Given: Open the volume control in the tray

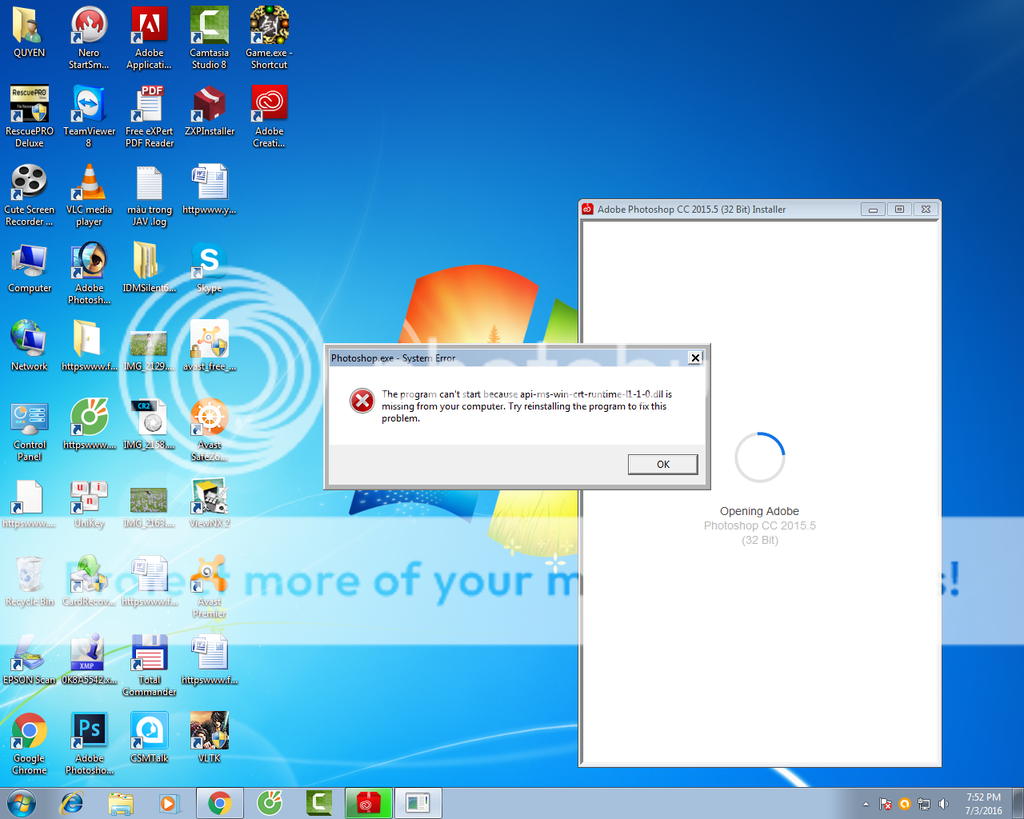Looking at the screenshot, I should (943, 804).
